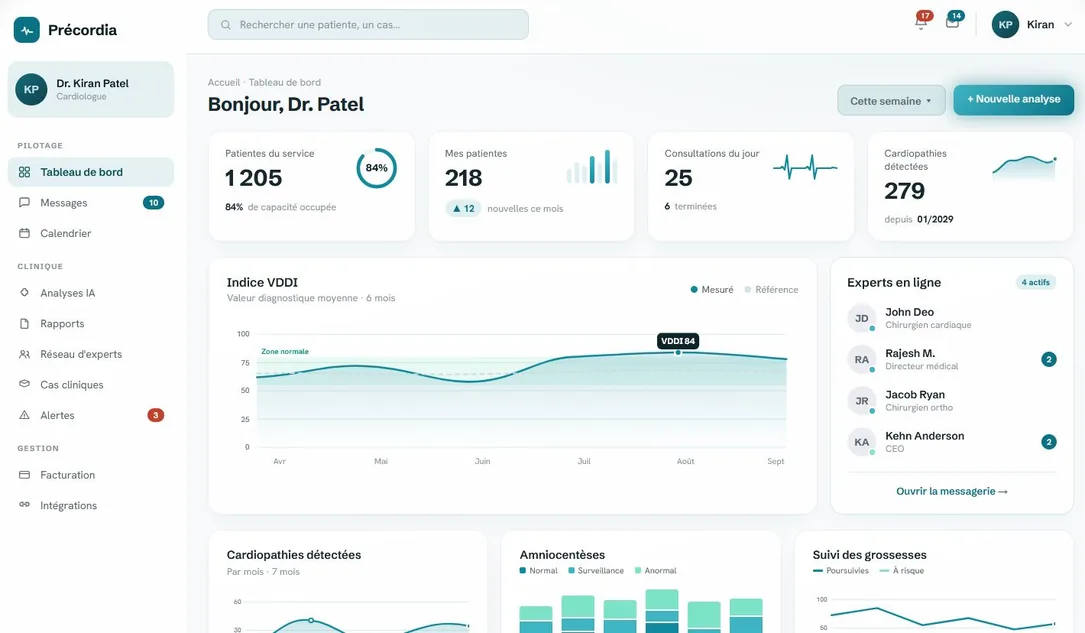
Task: Click Rajesh M.'s RA avatar
Action: (861, 360)
